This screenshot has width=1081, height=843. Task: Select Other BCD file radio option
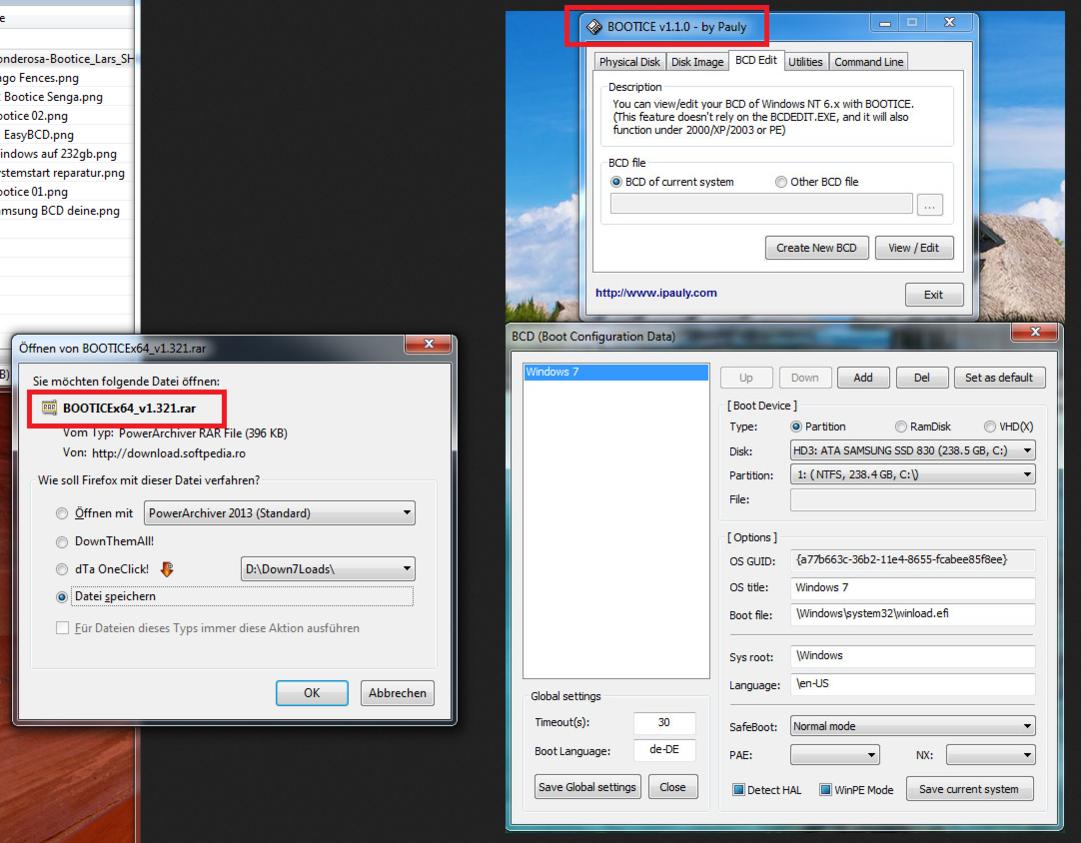coord(780,182)
